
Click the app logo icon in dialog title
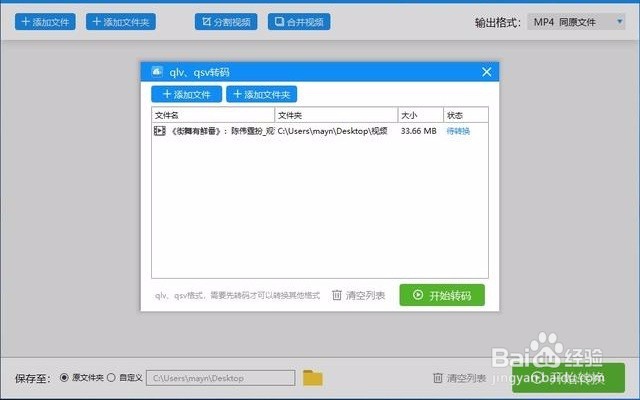(157, 72)
